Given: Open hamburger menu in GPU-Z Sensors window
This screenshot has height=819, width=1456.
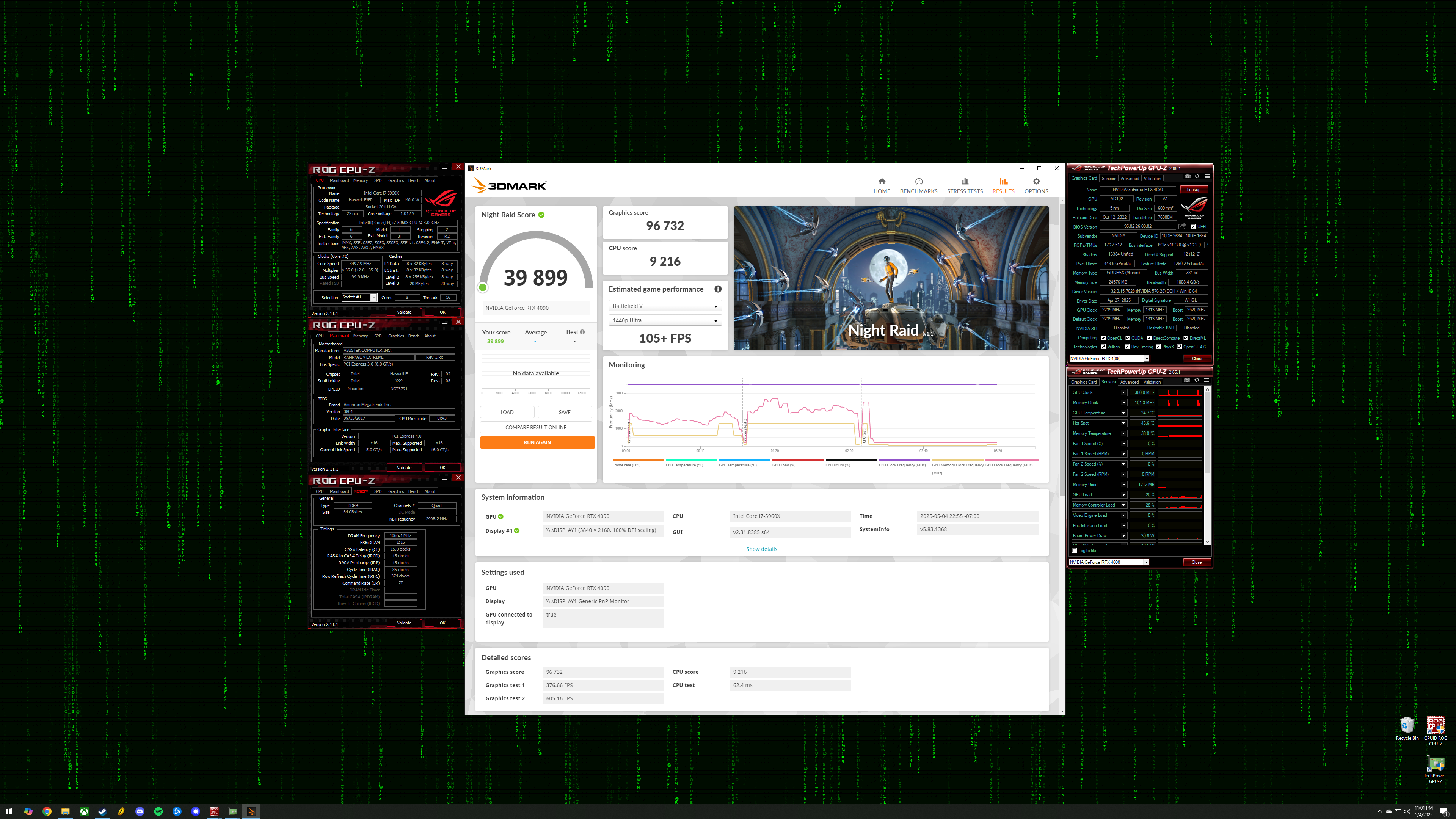Looking at the screenshot, I should [x=1206, y=380].
